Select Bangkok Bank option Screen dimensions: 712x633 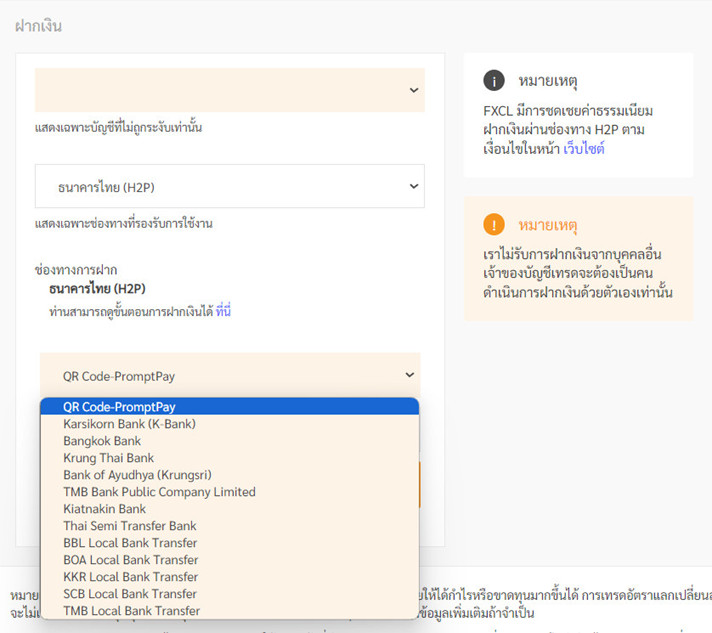tap(102, 441)
